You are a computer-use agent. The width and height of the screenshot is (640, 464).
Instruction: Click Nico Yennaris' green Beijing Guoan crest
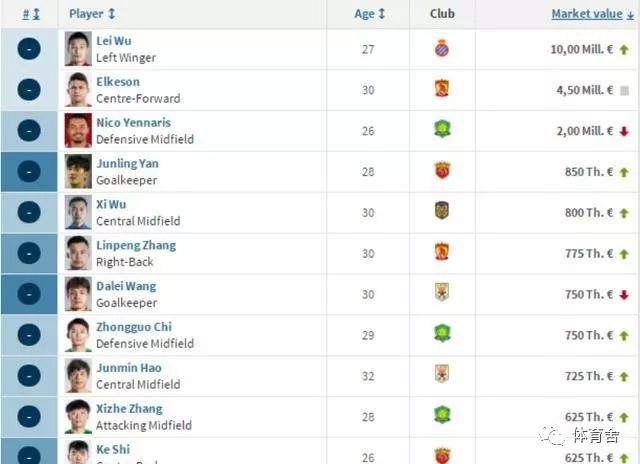click(442, 129)
